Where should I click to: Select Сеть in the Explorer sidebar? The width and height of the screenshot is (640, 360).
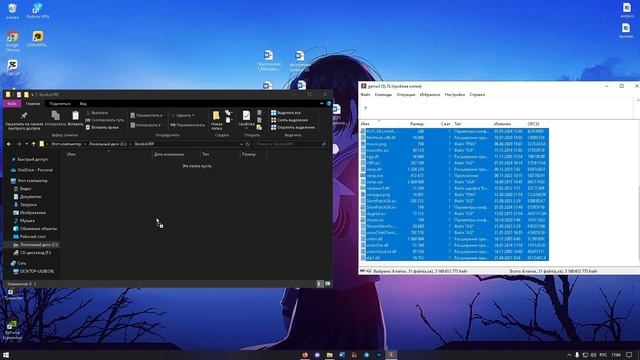(x=19, y=263)
